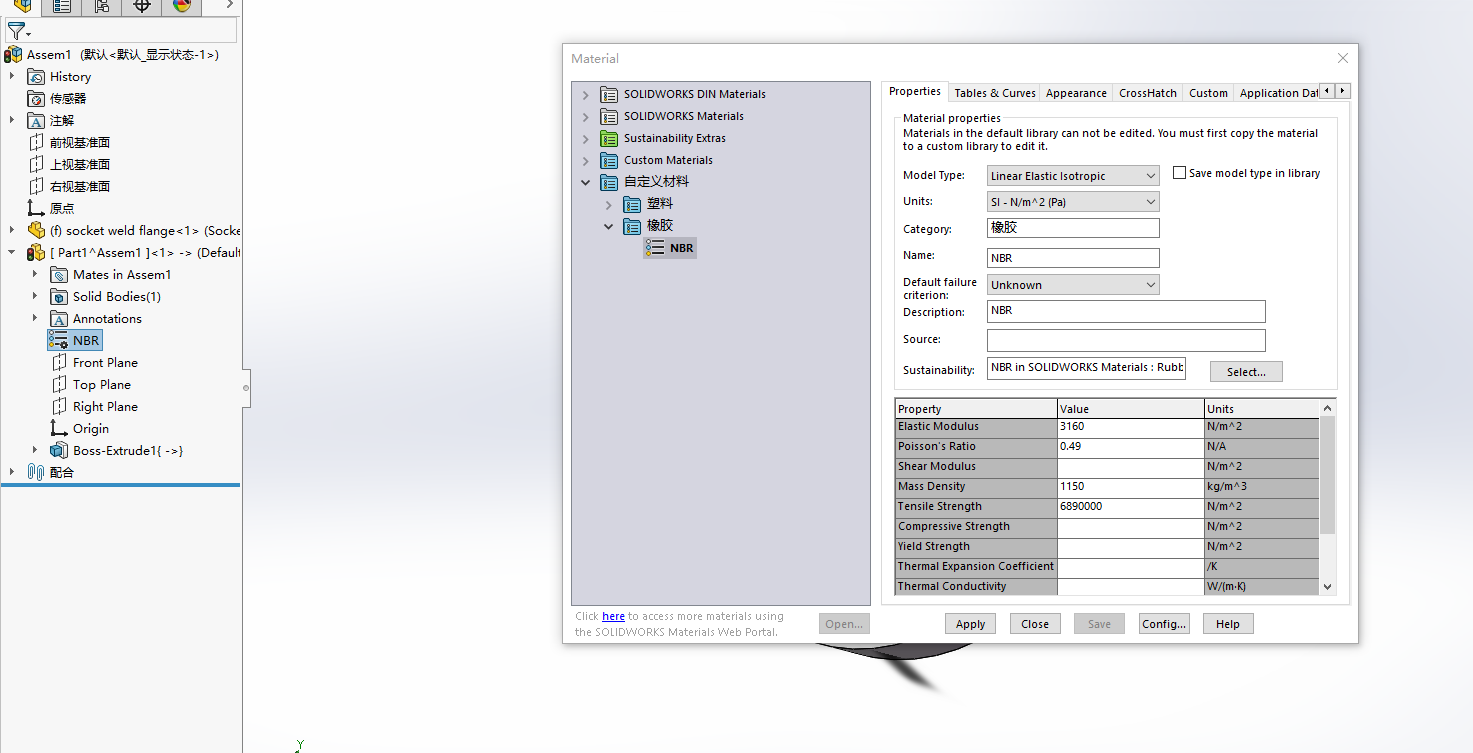Select the Assem1 assembly icon at the tree top
Screen dimensions: 1473x753
(x=13, y=55)
